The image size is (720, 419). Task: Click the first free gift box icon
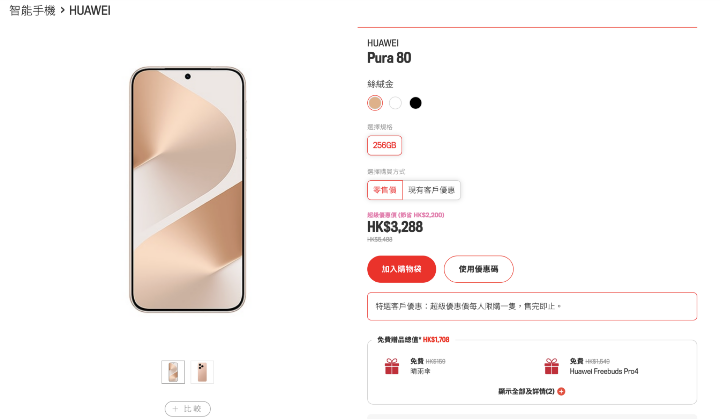[x=392, y=366]
